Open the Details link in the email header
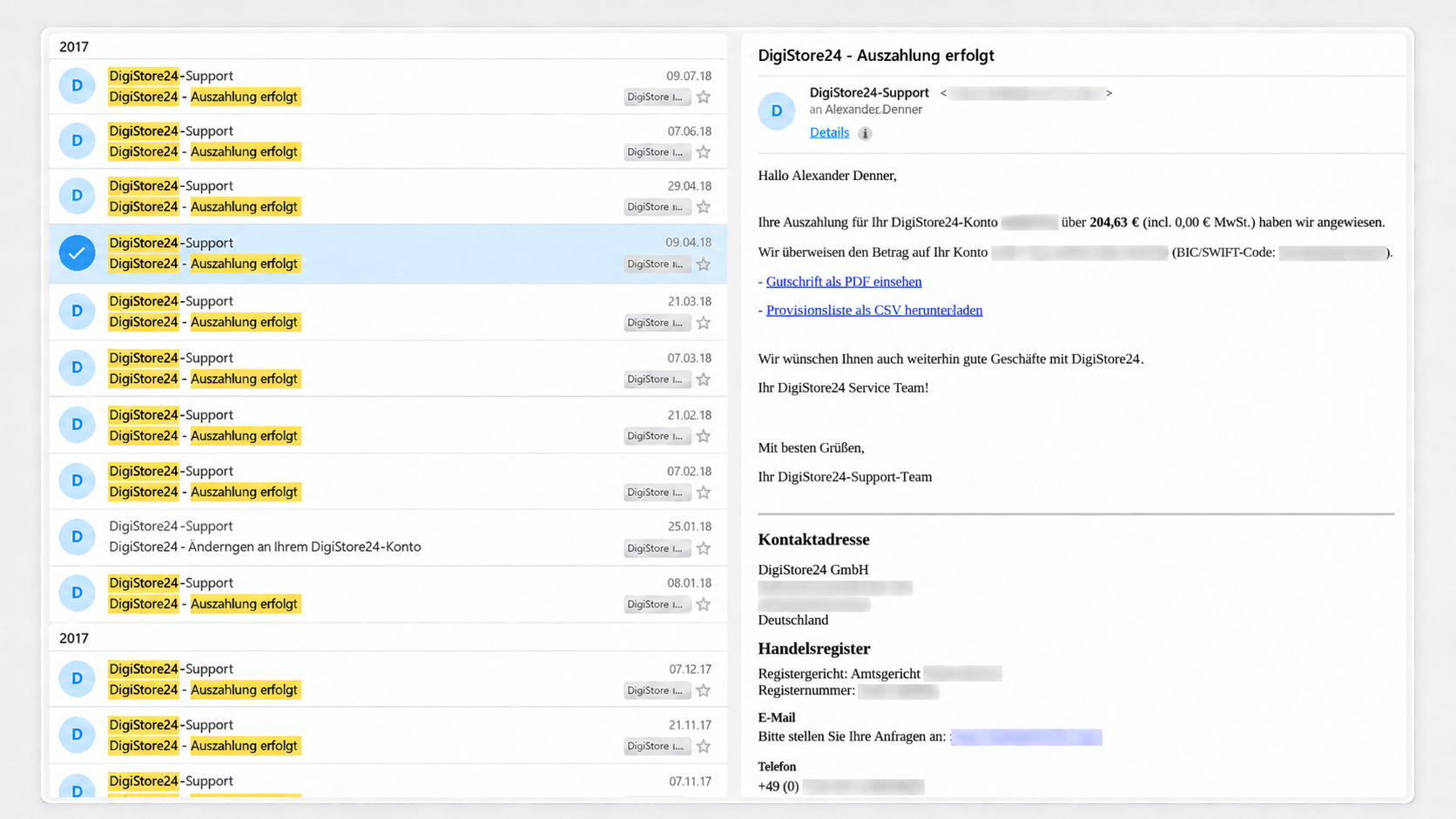 point(829,132)
